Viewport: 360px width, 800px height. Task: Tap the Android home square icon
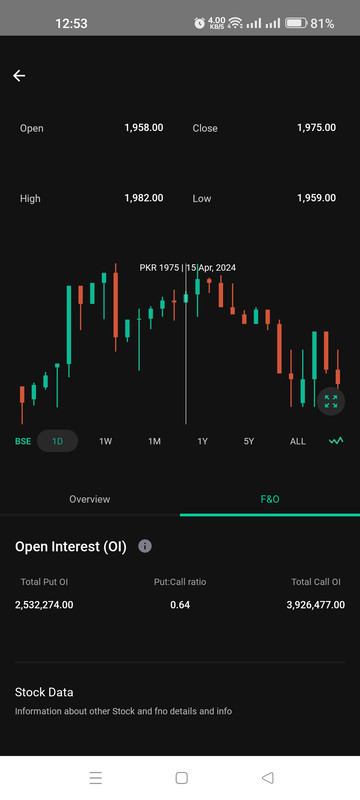(x=182, y=778)
